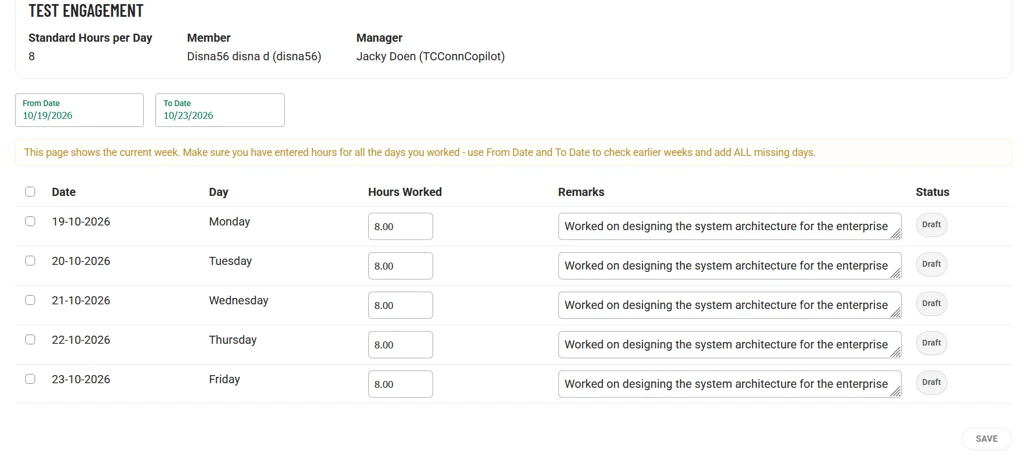The width and height of the screenshot is (1024, 458).
Task: Click the date cell 23-10-2026
Action: [81, 379]
